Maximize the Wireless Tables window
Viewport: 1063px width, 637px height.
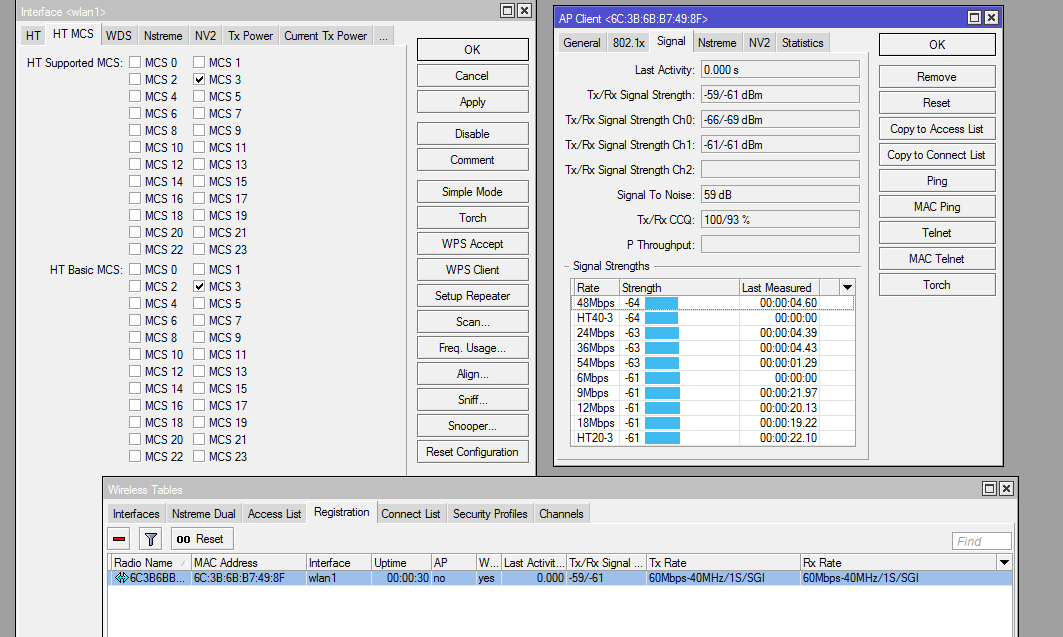click(989, 489)
